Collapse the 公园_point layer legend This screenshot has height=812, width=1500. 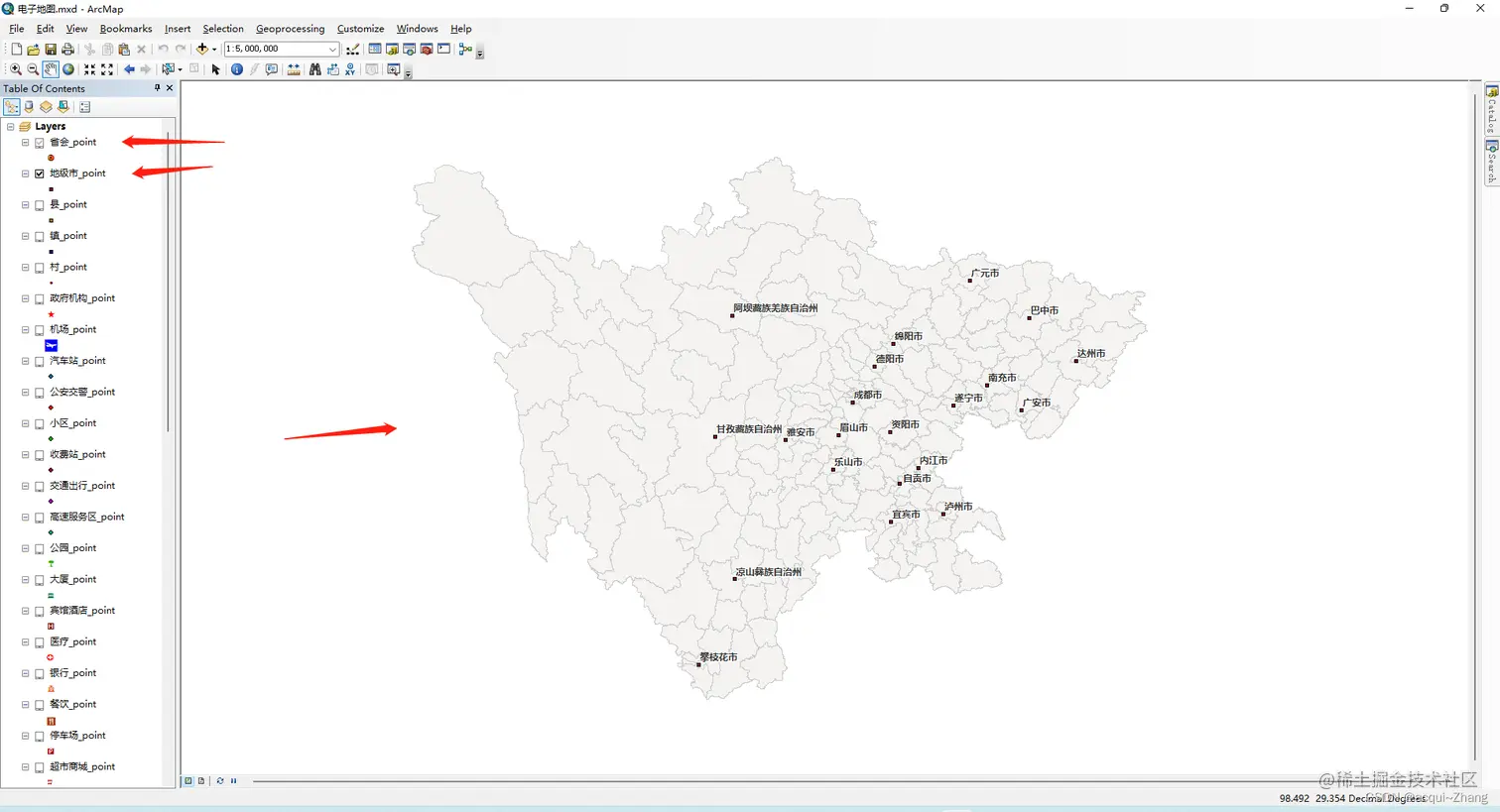click(x=25, y=548)
